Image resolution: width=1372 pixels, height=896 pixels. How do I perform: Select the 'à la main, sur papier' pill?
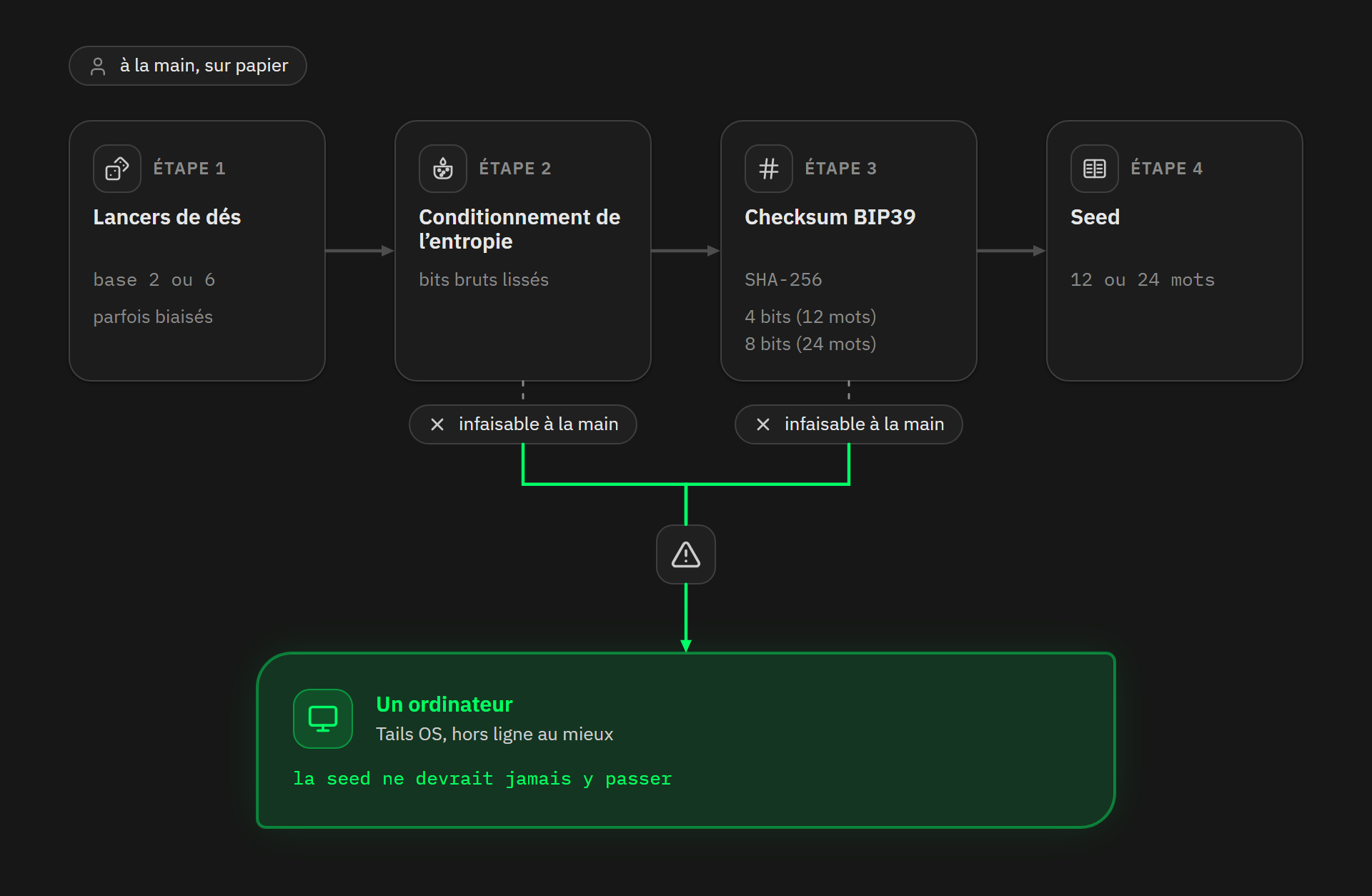188,66
